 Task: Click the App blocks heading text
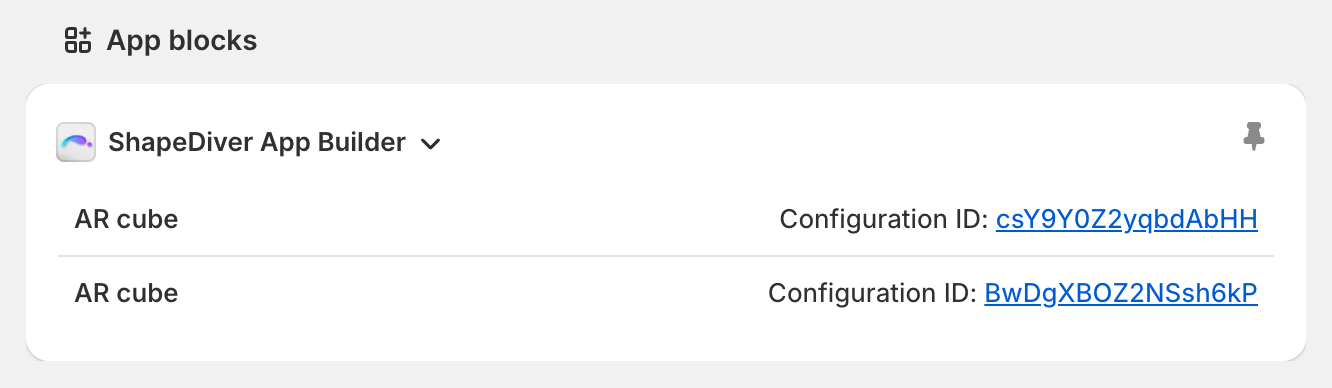[x=182, y=41]
